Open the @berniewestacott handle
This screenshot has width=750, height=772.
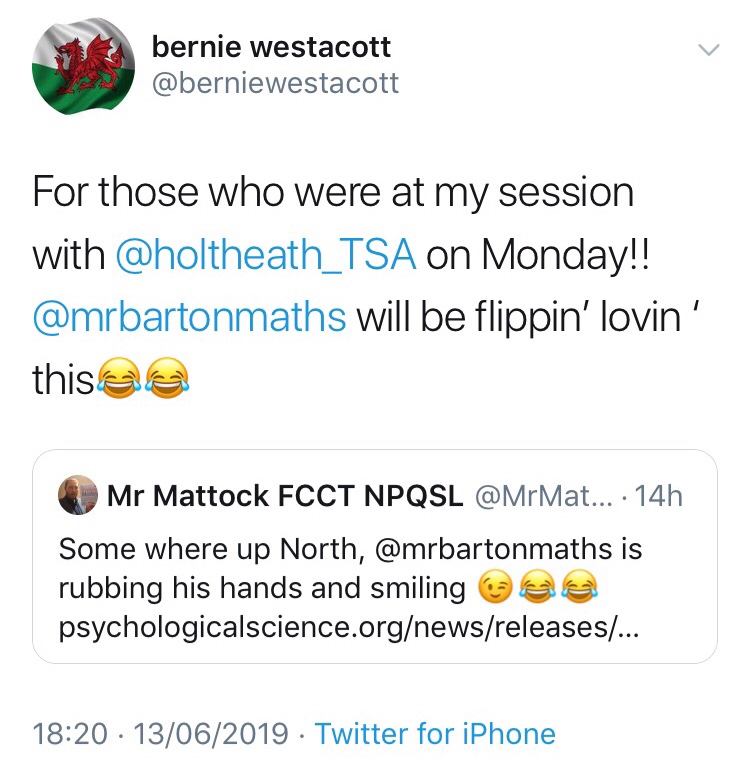[x=274, y=83]
